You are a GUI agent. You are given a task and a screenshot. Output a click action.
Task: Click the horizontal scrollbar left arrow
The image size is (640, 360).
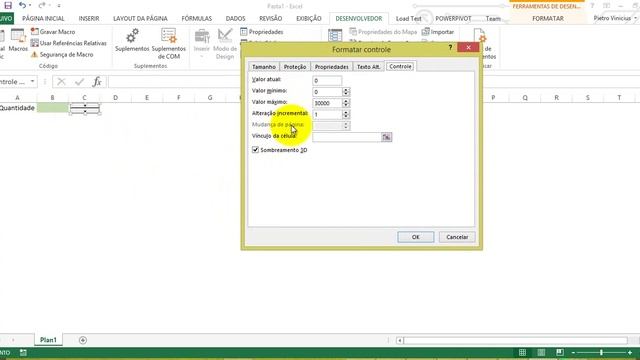[400, 340]
